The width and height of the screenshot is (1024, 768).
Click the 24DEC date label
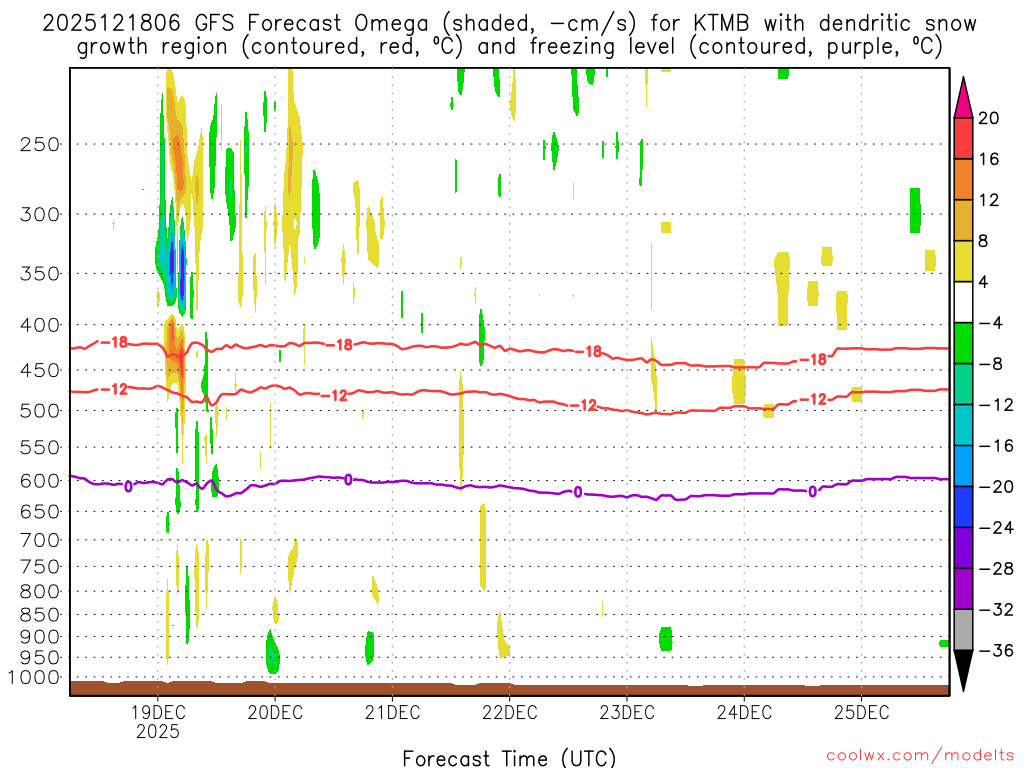tap(744, 712)
